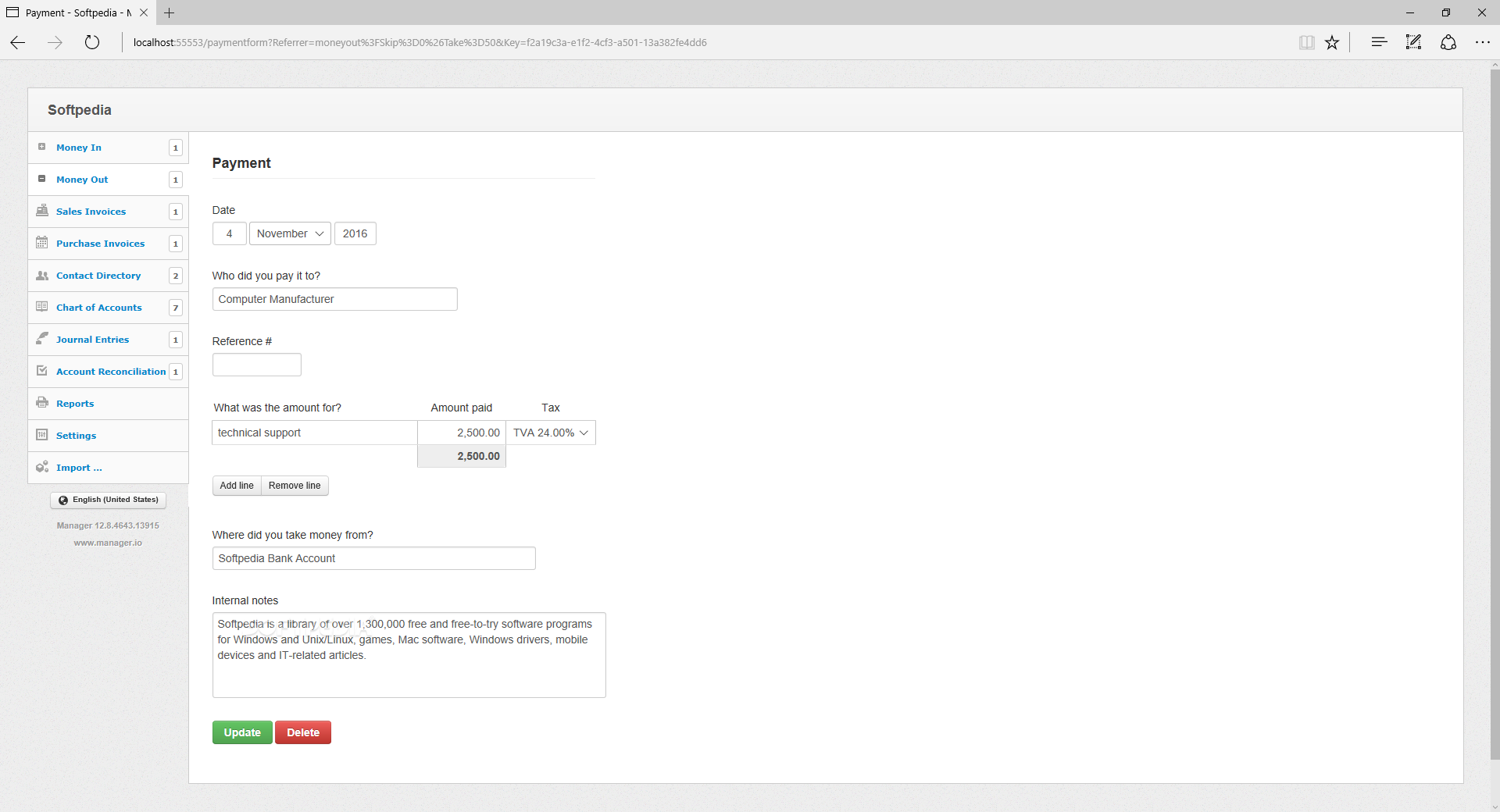Click the Contact Directory count badge 2
Image resolution: width=1500 pixels, height=812 pixels.
pyautogui.click(x=176, y=276)
